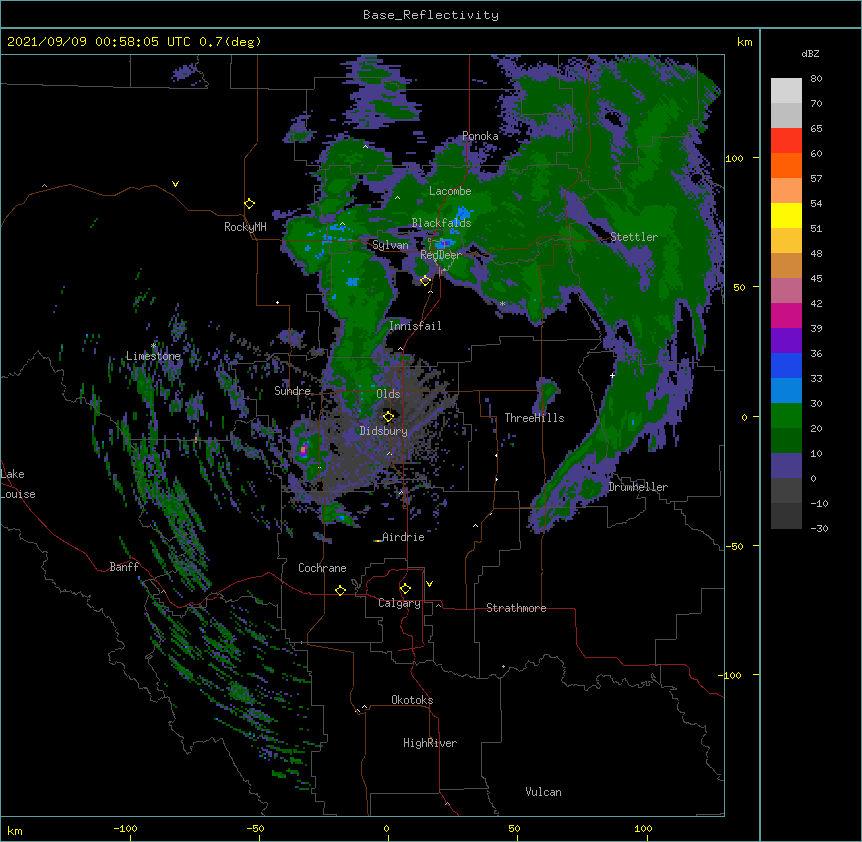862x842 pixels.
Task: Click the 65 dBZ red legend swatch
Action: (786, 140)
